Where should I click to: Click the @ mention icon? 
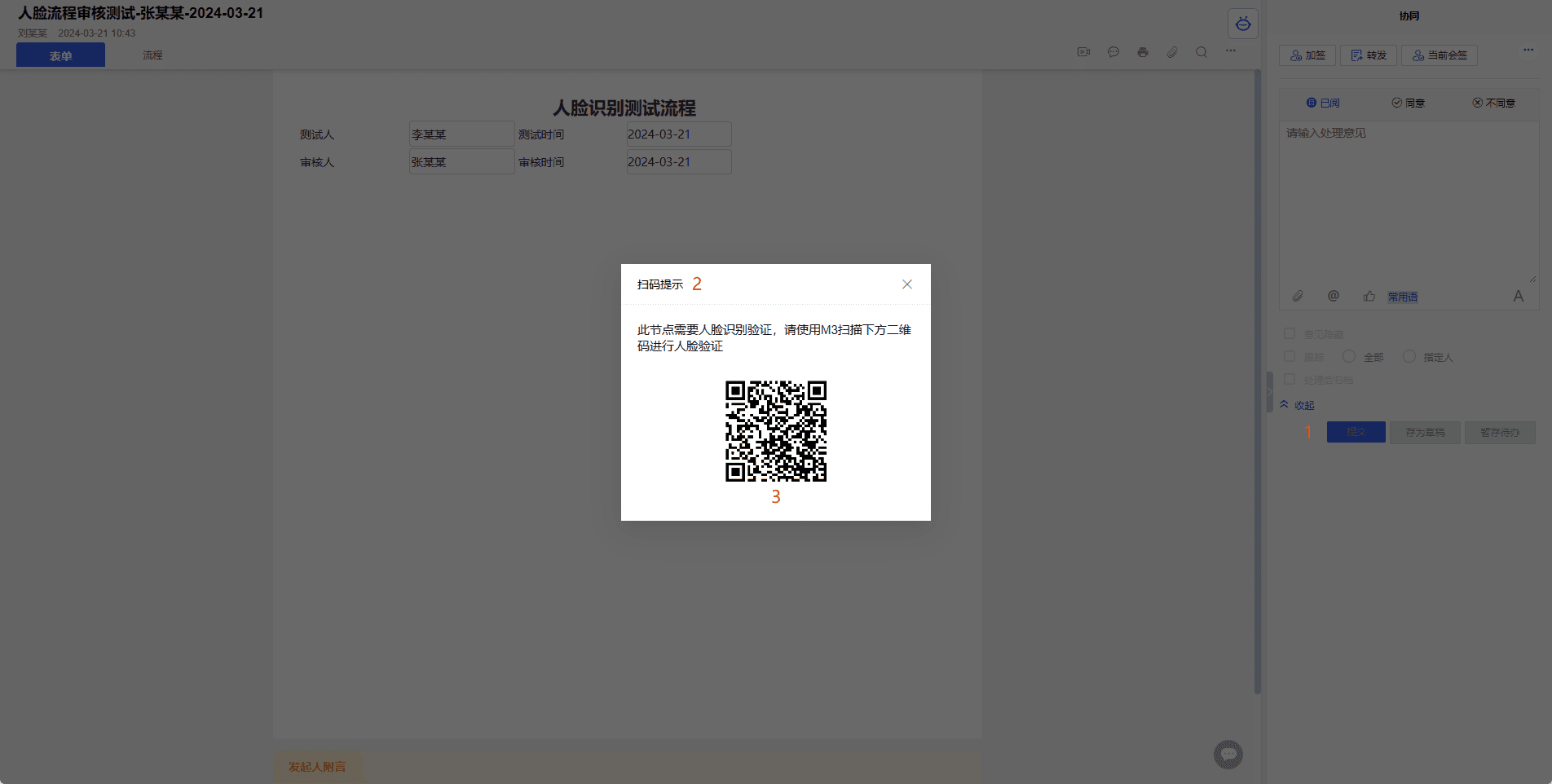coord(1334,296)
